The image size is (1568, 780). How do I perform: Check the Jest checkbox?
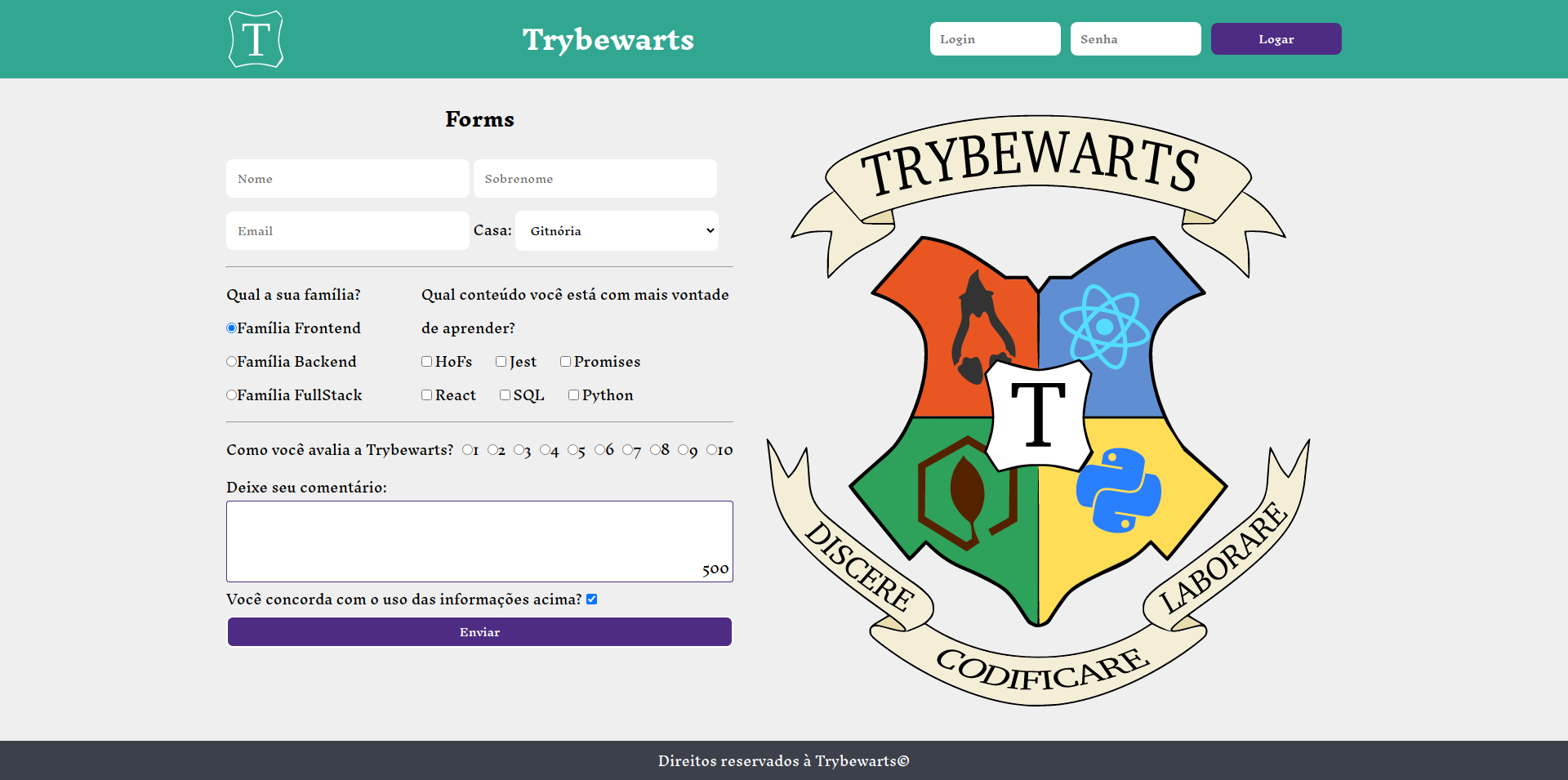pos(501,362)
